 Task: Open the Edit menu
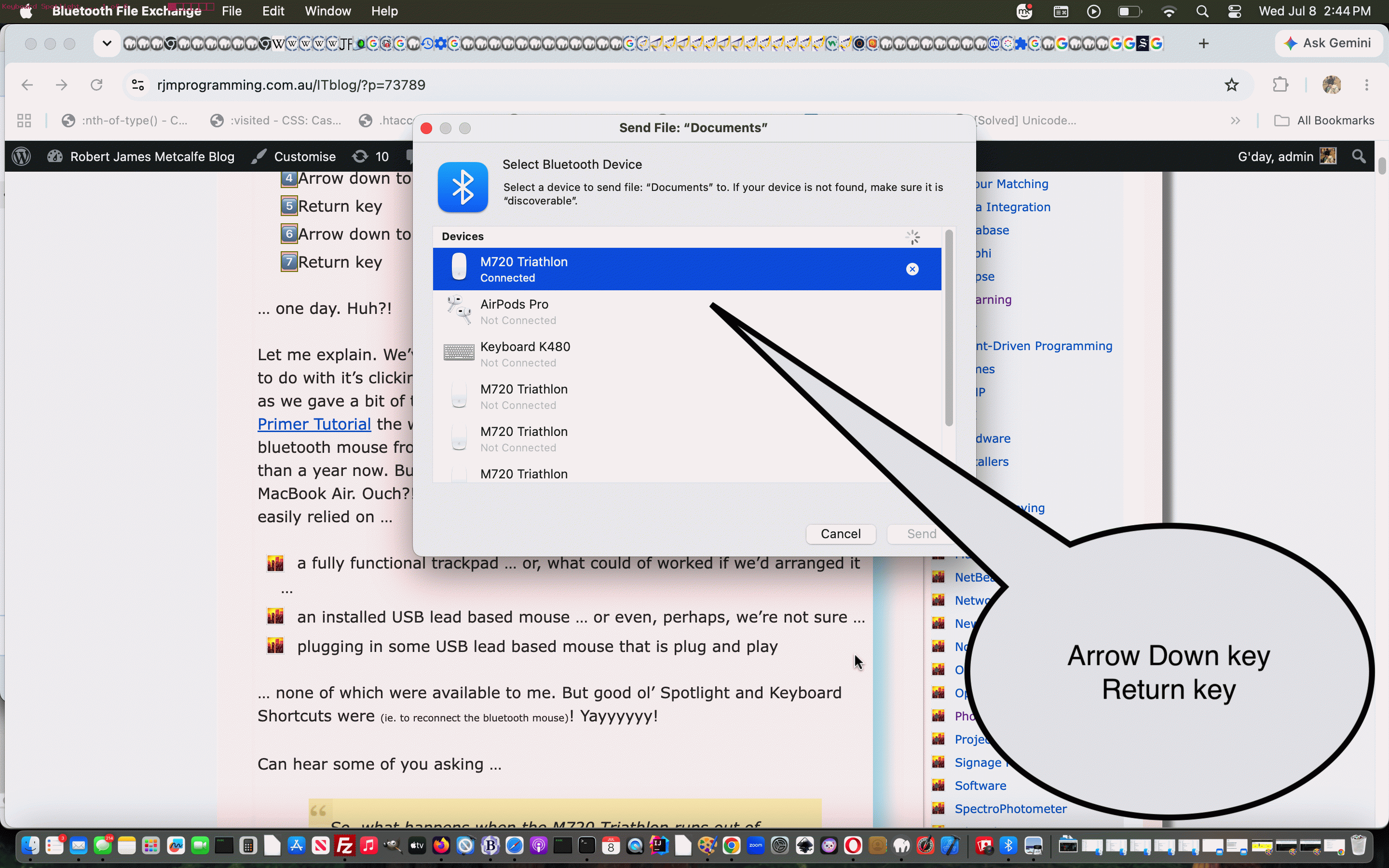coord(273,11)
